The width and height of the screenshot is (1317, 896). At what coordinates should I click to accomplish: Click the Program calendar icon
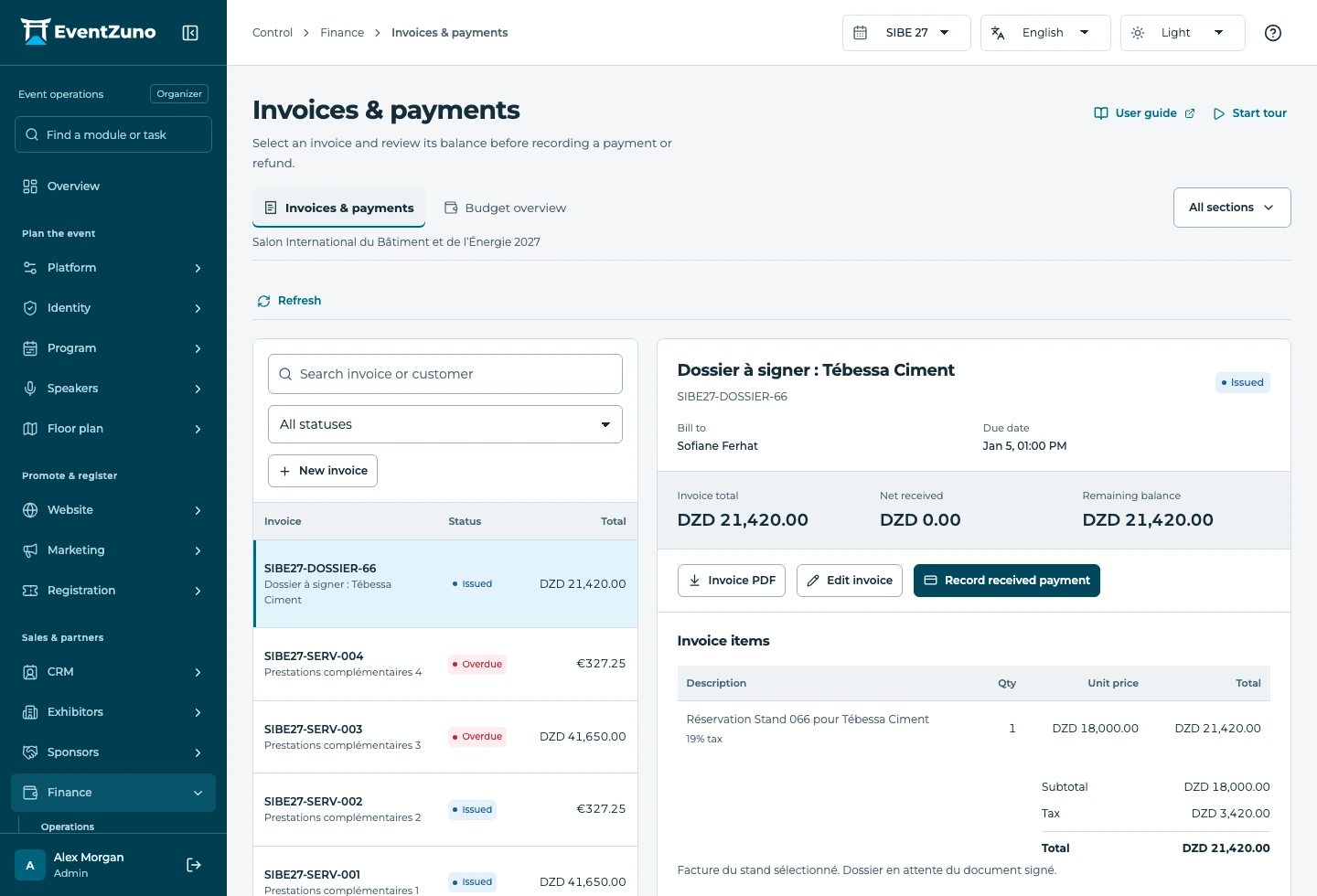click(x=30, y=348)
